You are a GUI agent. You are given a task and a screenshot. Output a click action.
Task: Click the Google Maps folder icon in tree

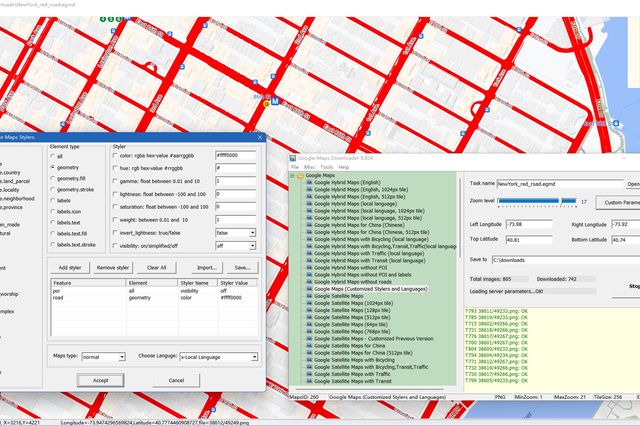click(300, 175)
